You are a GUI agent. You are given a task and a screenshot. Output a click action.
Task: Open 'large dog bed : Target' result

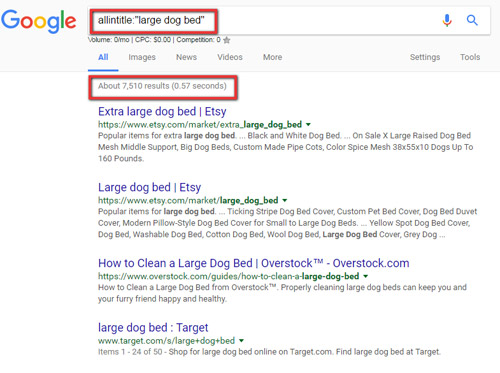tap(153, 328)
